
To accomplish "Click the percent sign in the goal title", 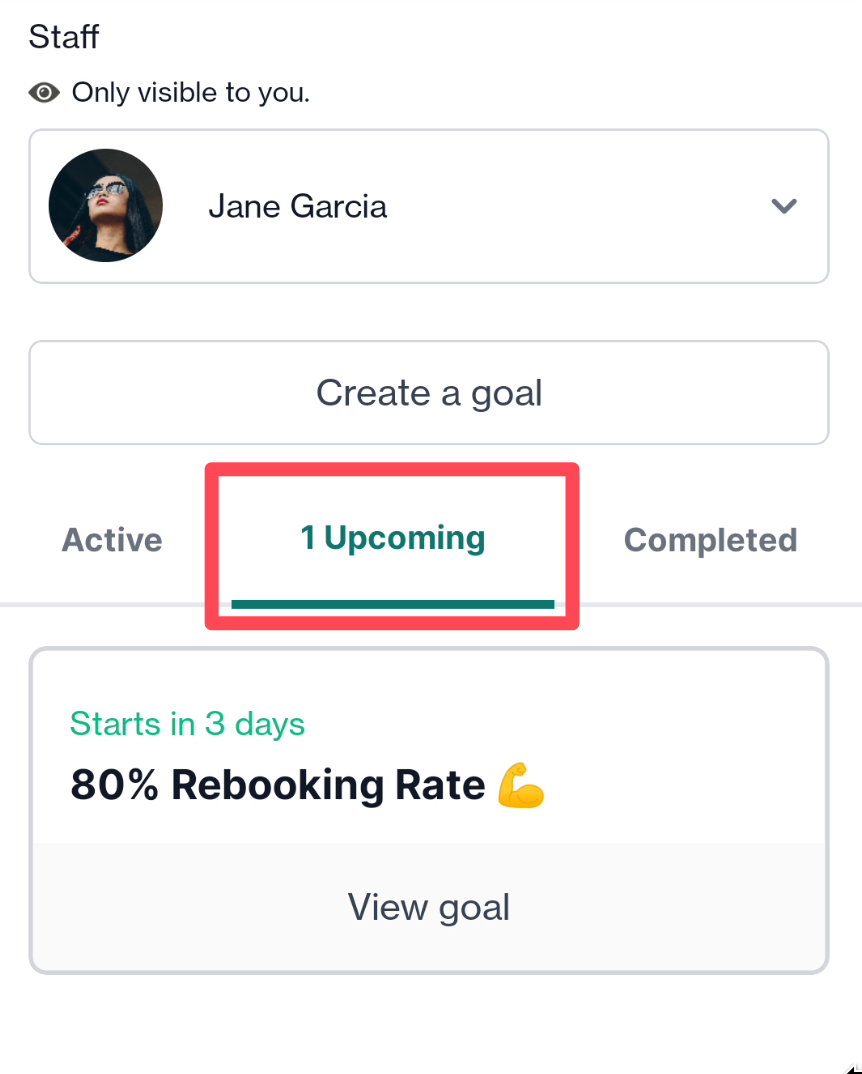I will pos(143,785).
